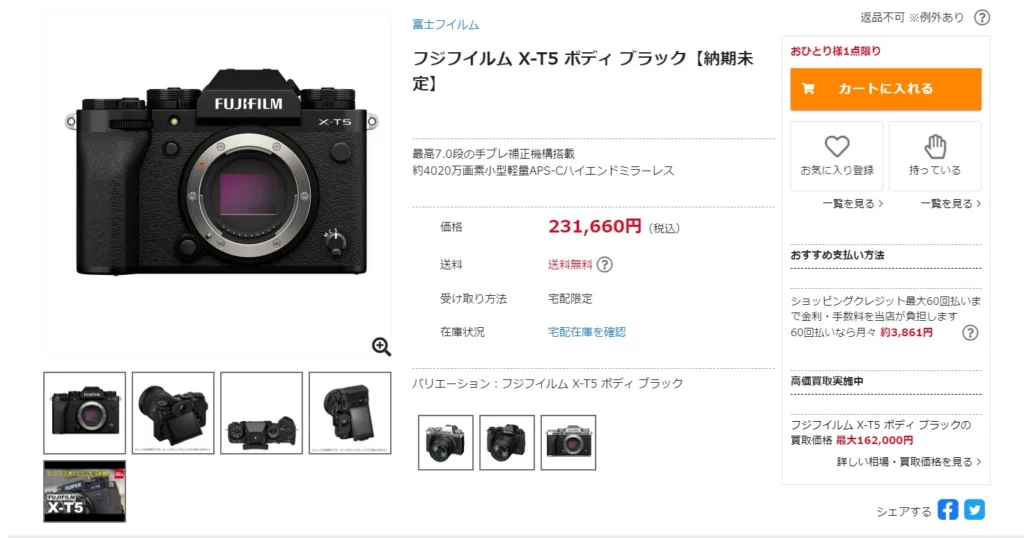Share on Twitter icon
Image resolution: width=1024 pixels, height=538 pixels.
pos(974,510)
